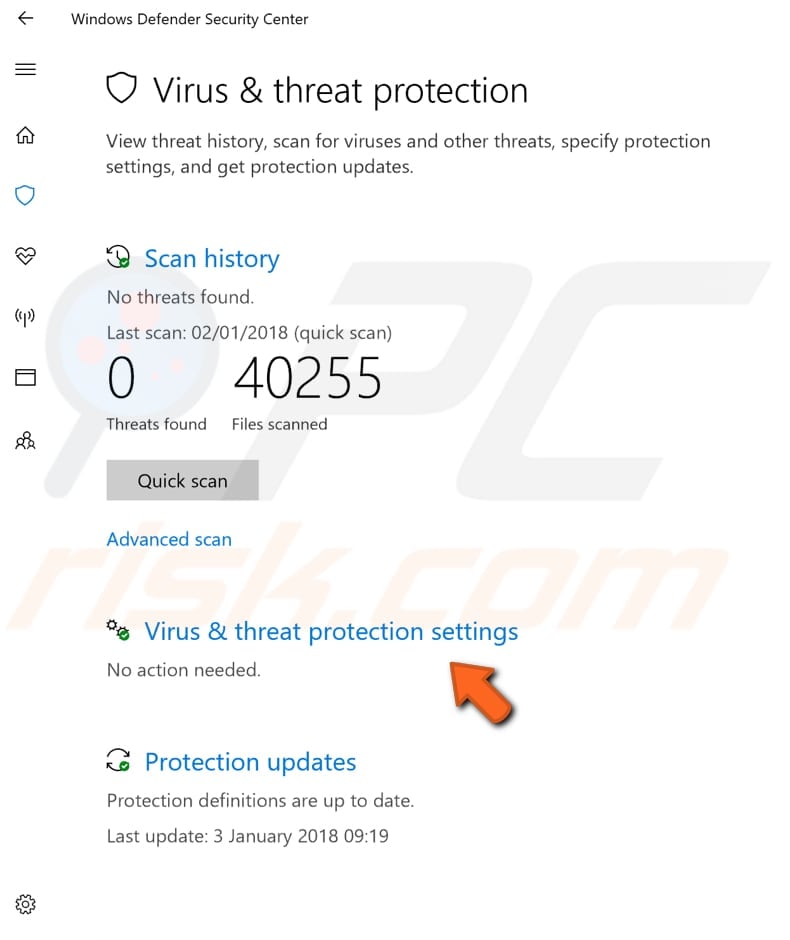This screenshot has height=940, width=790.
Task: Open Firewall & network protection section
Action: coord(25,317)
